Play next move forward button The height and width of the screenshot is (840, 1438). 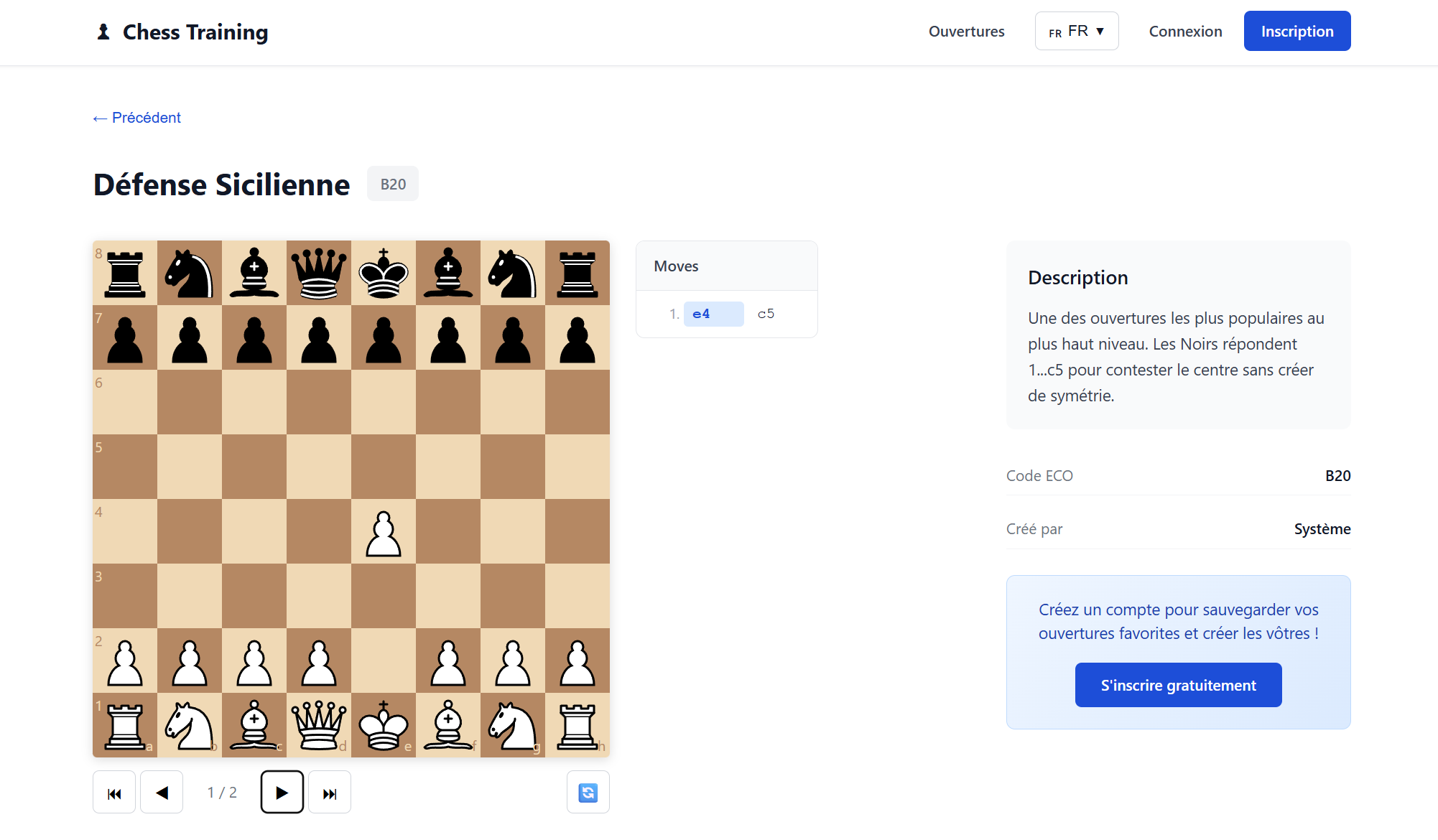(x=282, y=793)
